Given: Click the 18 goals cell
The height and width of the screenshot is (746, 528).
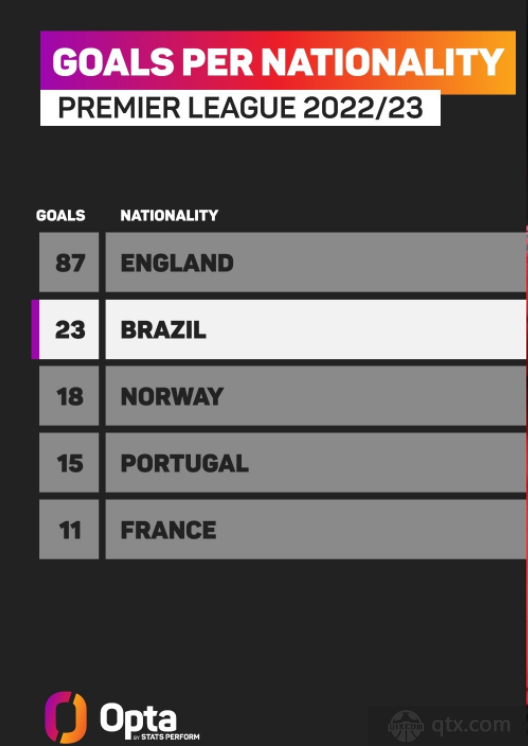Looking at the screenshot, I should (69, 396).
